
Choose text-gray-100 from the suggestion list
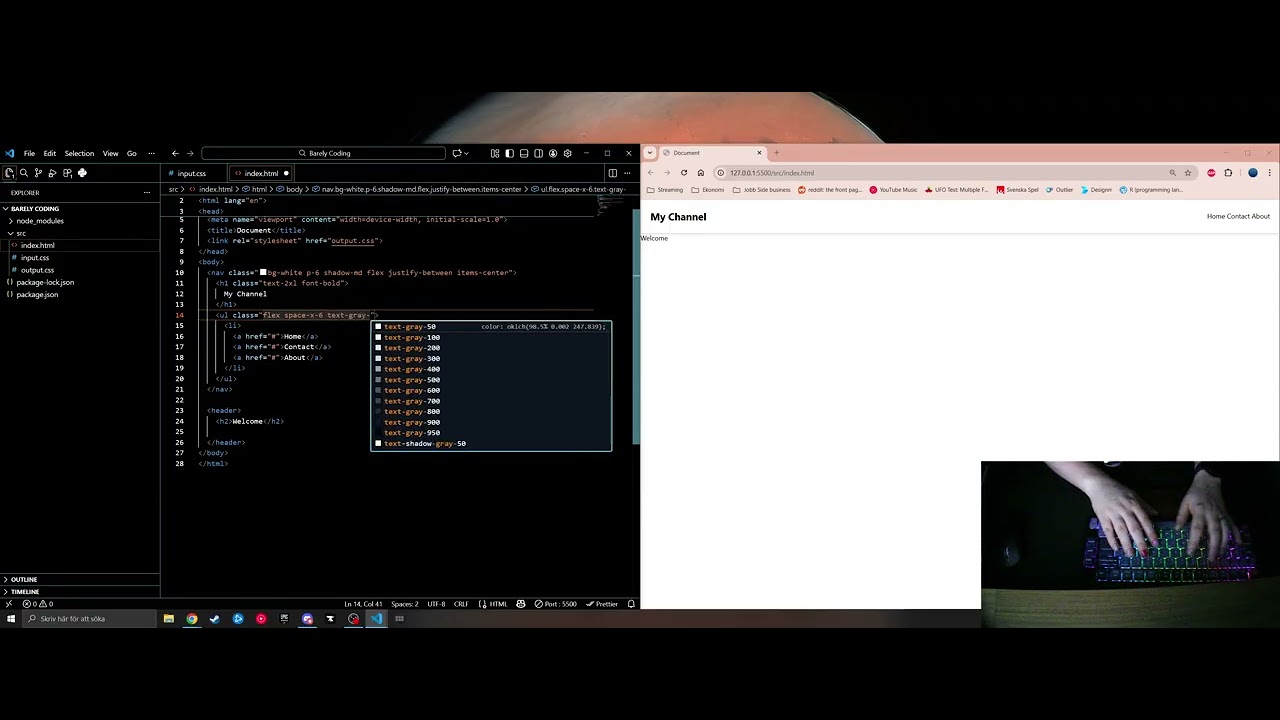coord(490,337)
